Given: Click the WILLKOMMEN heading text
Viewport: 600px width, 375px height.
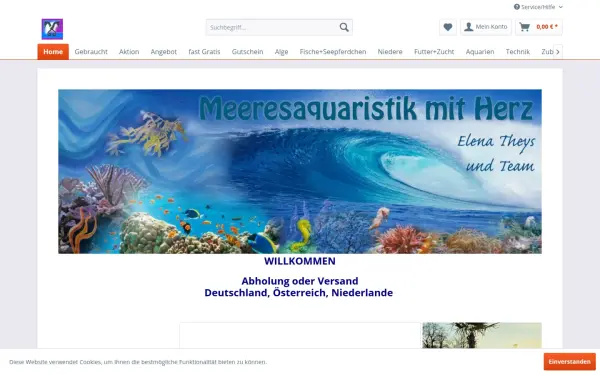Looking at the screenshot, I should tap(300, 261).
